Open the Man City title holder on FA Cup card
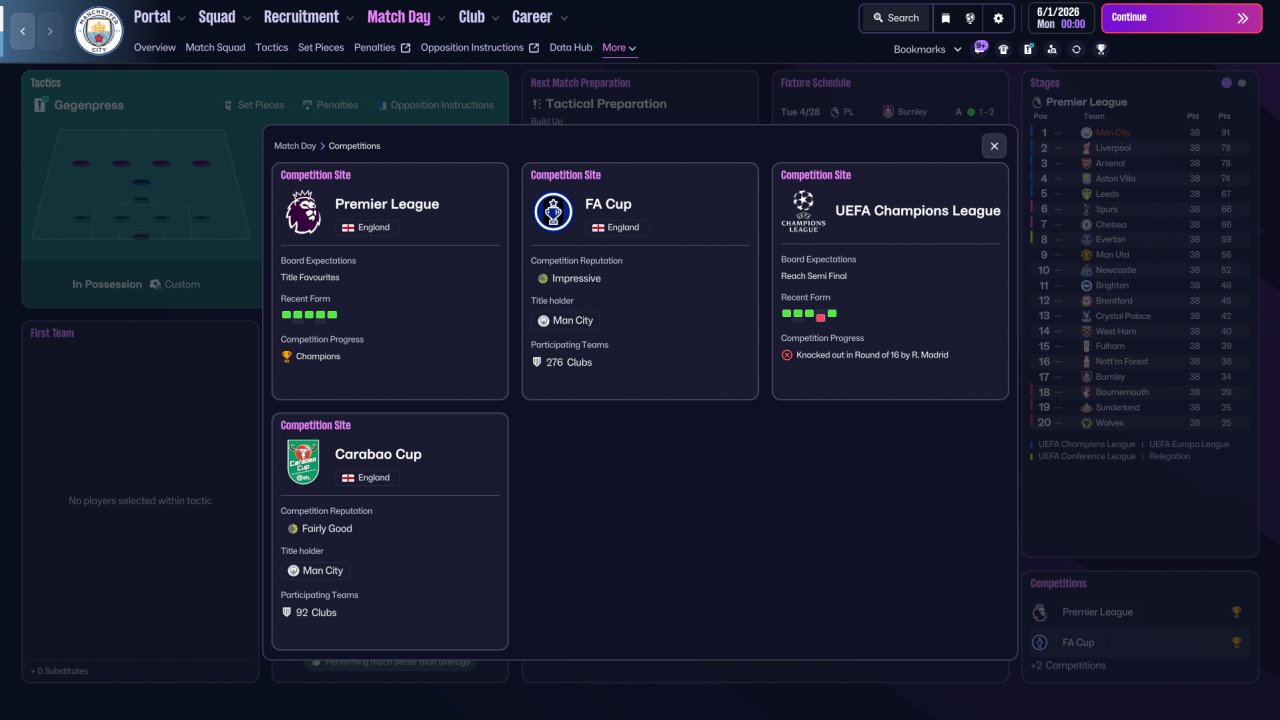 [x=566, y=321]
